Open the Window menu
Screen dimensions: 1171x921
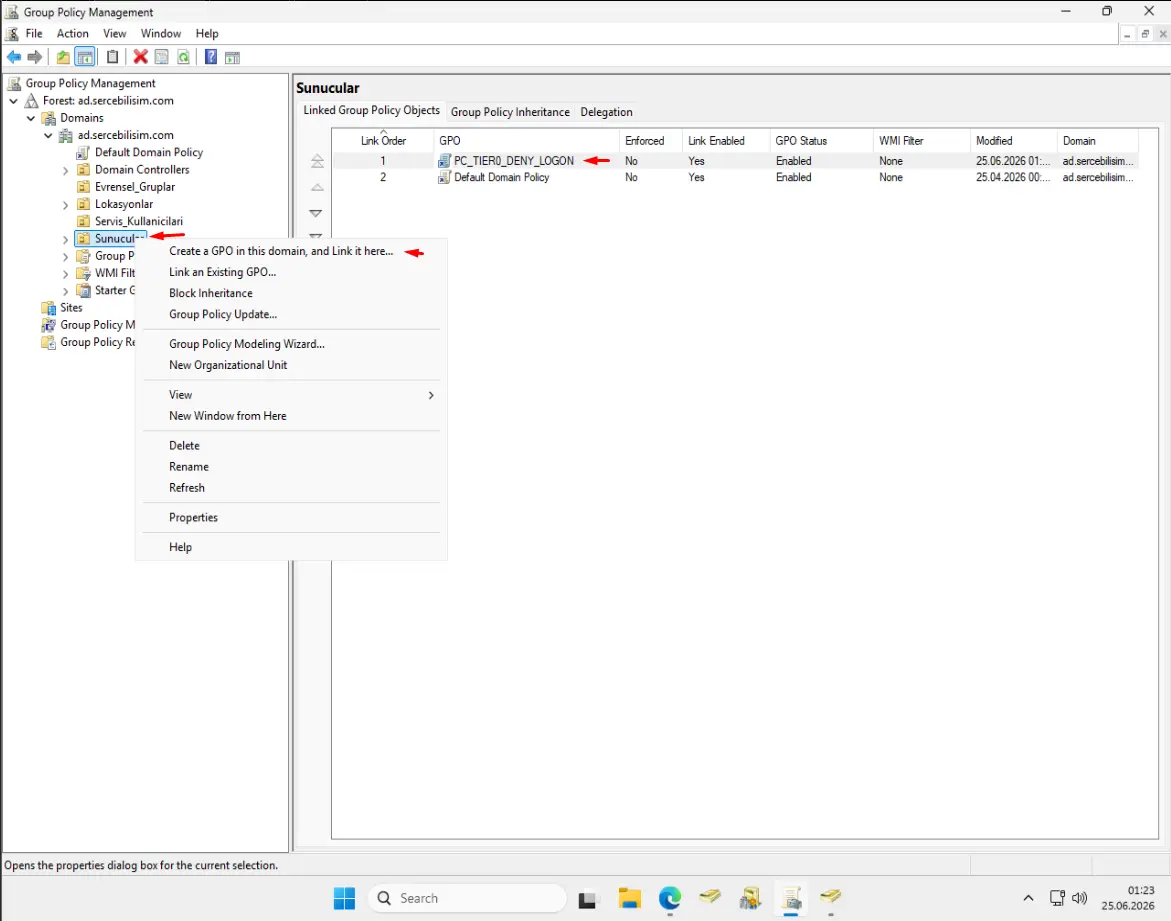[161, 34]
